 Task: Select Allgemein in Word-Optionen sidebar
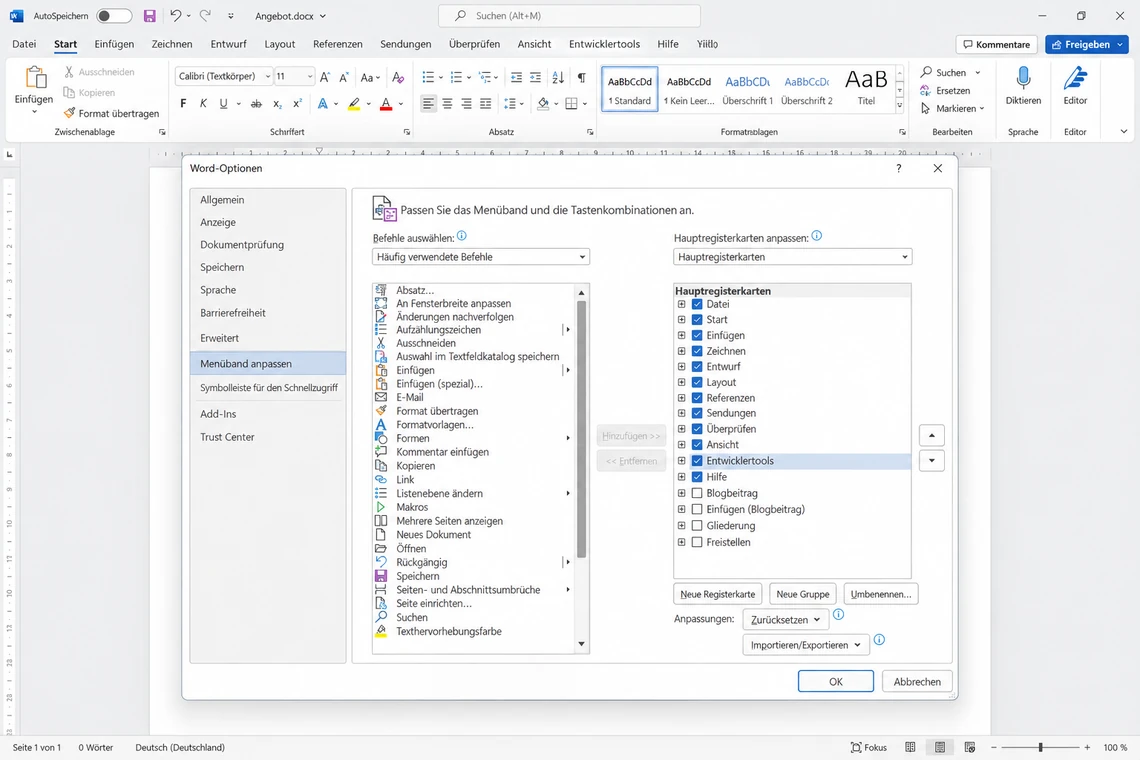click(268, 199)
